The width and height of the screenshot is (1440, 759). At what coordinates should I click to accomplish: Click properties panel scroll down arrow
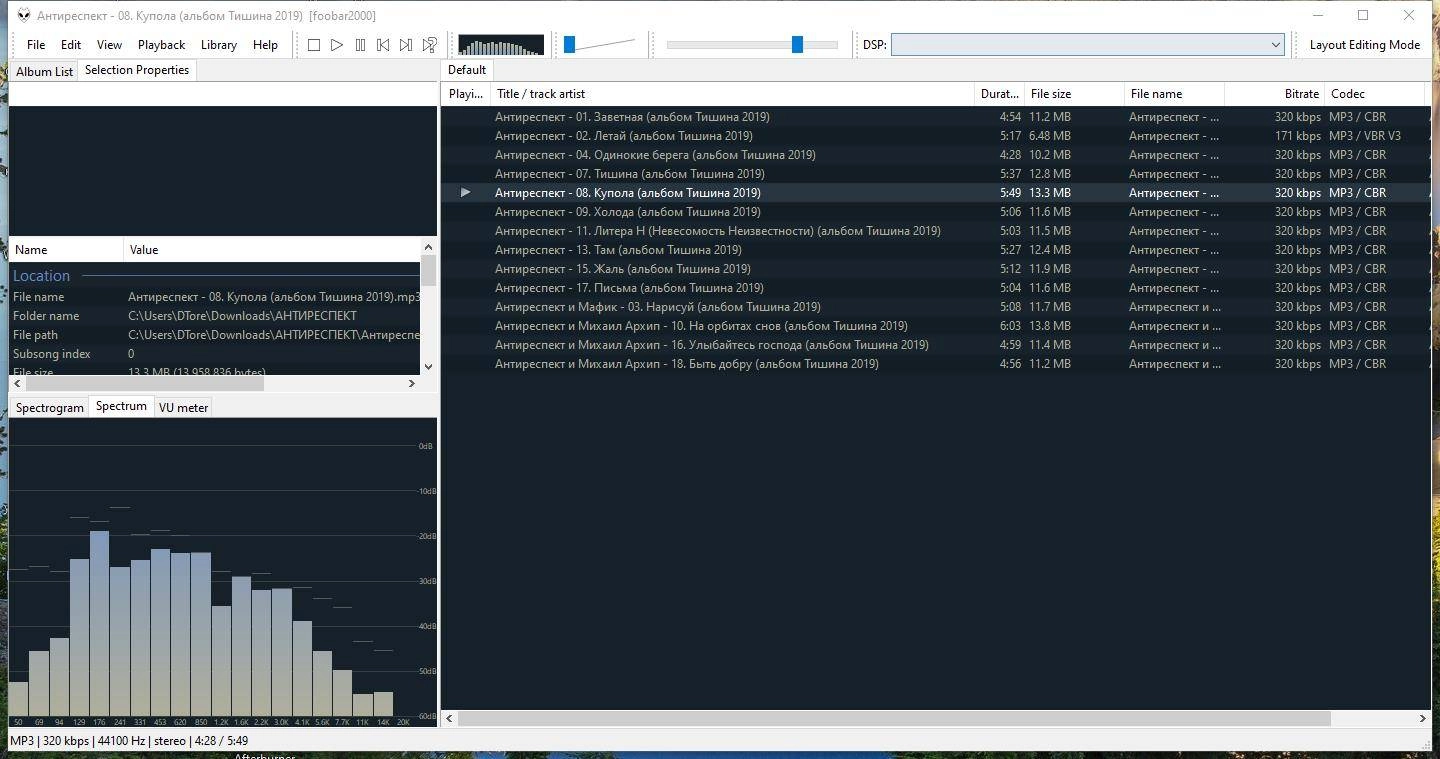[428, 366]
